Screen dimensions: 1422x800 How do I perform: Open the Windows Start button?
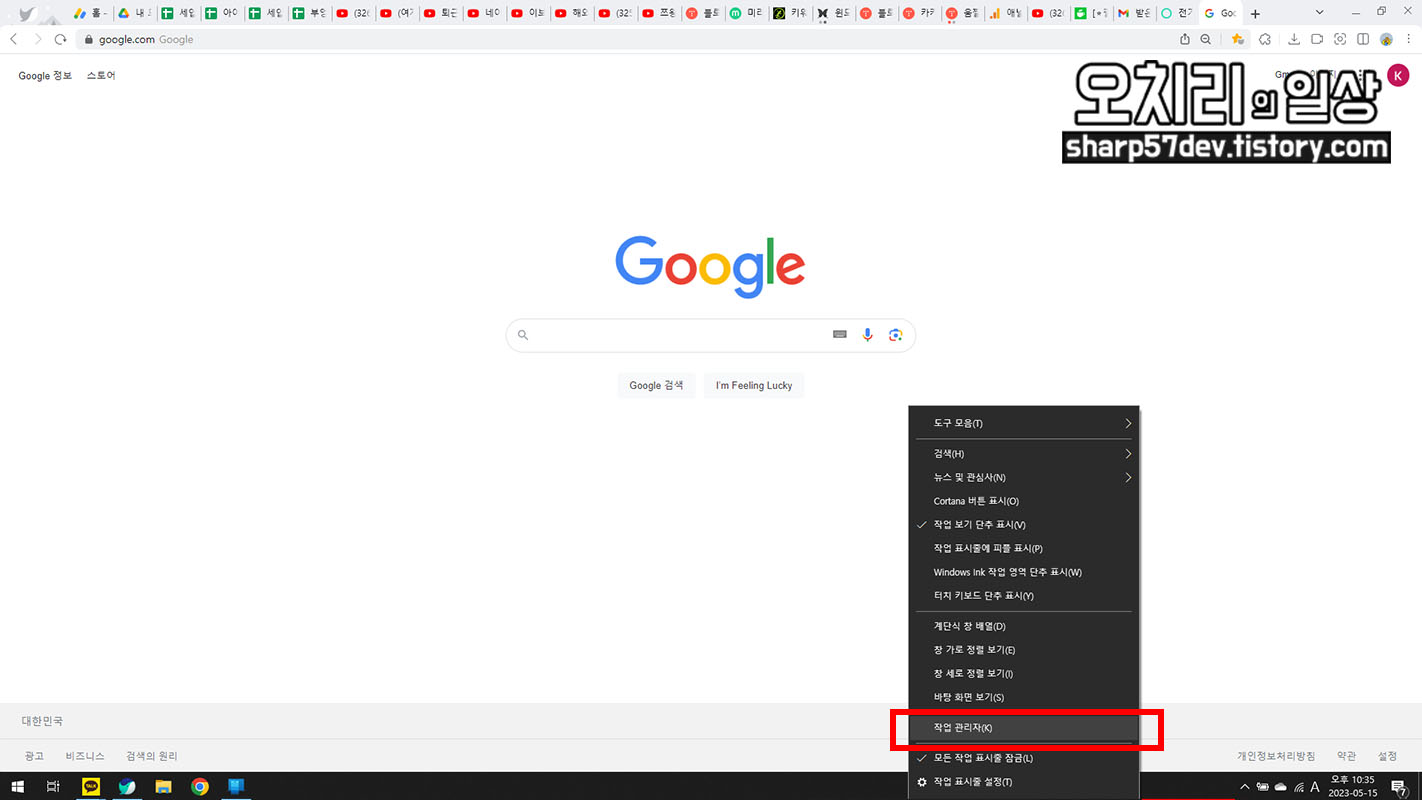17,787
